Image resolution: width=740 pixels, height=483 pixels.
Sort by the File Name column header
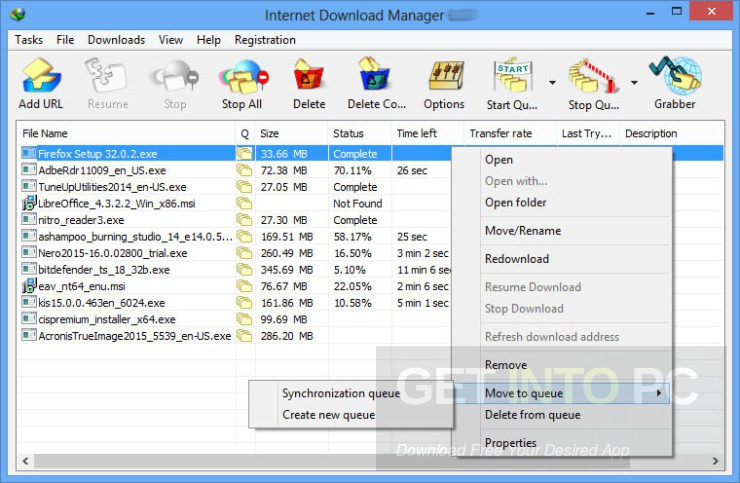[126, 133]
